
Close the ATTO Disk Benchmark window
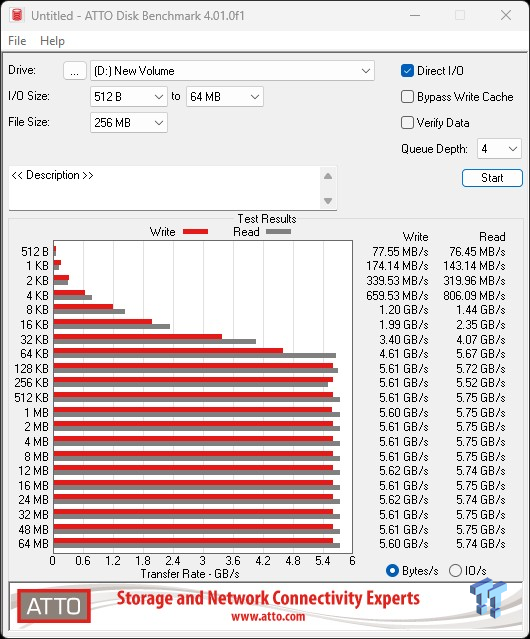[x=506, y=15]
